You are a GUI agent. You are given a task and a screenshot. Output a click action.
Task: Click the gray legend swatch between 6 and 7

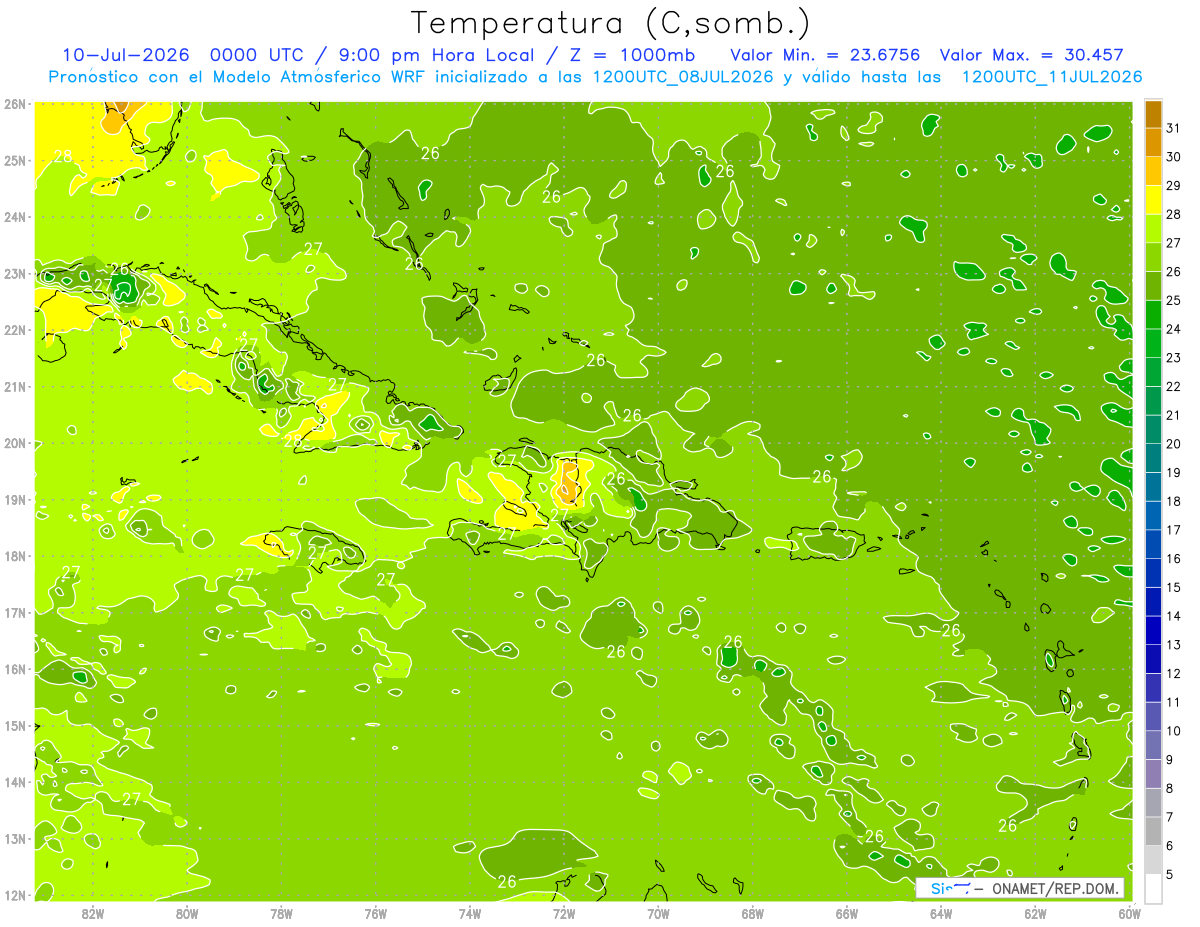1153,831
